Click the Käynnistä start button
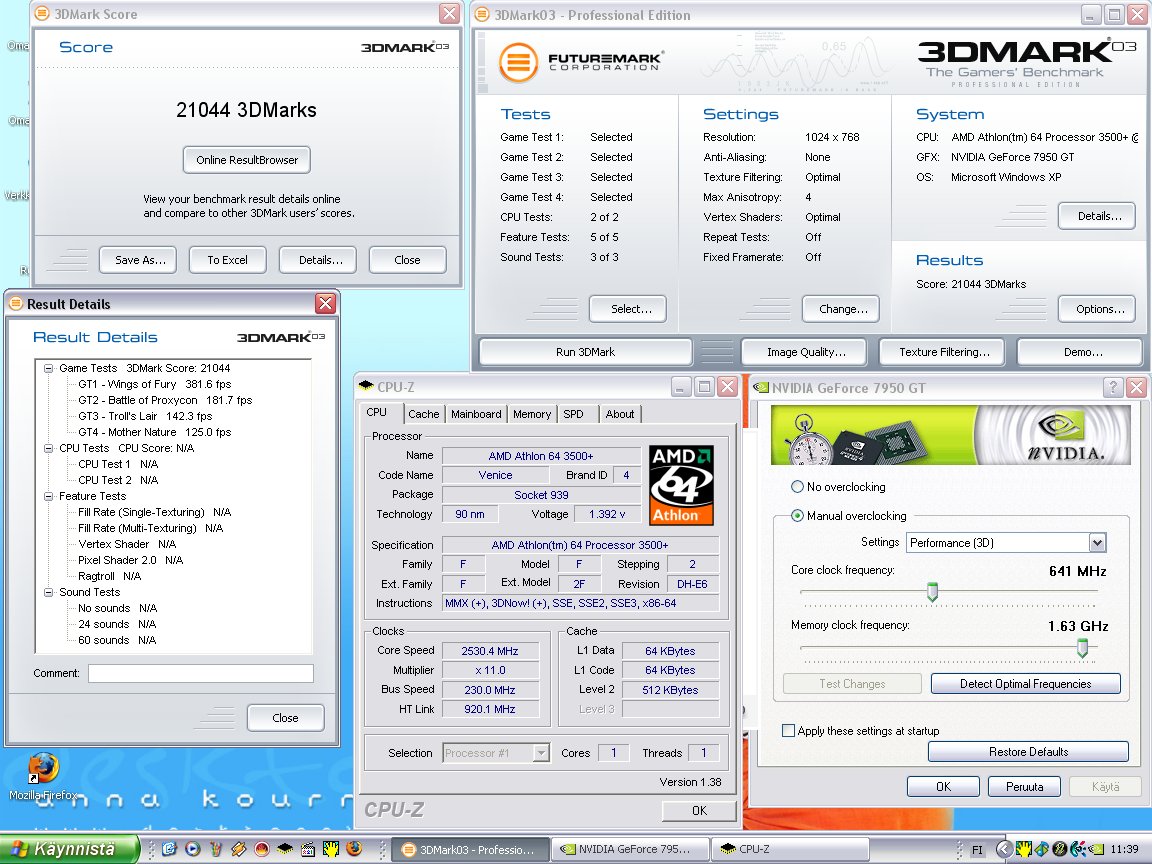 69,849
